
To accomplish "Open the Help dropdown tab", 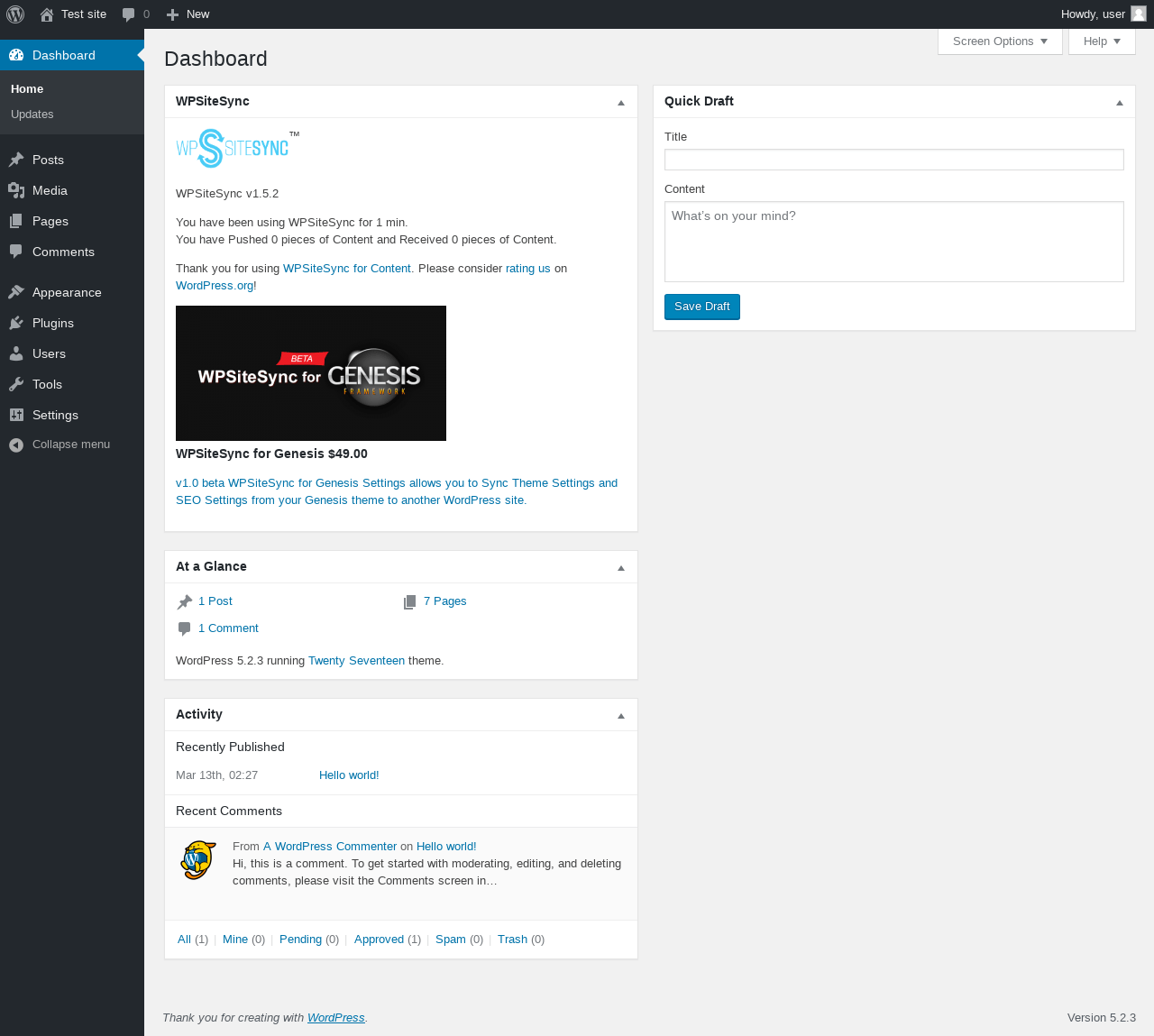I will (x=1102, y=41).
